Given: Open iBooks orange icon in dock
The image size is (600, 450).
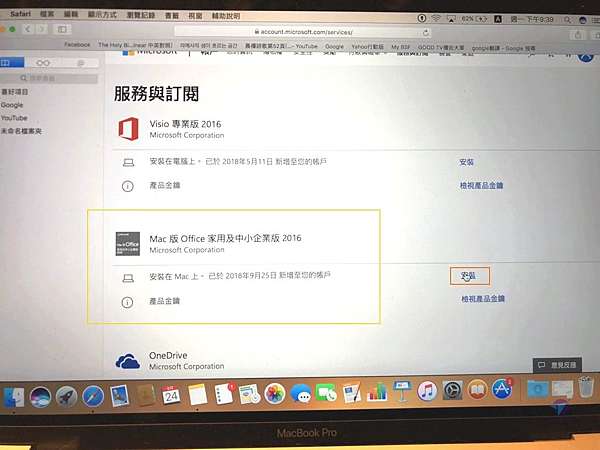Looking at the screenshot, I should tap(477, 390).
